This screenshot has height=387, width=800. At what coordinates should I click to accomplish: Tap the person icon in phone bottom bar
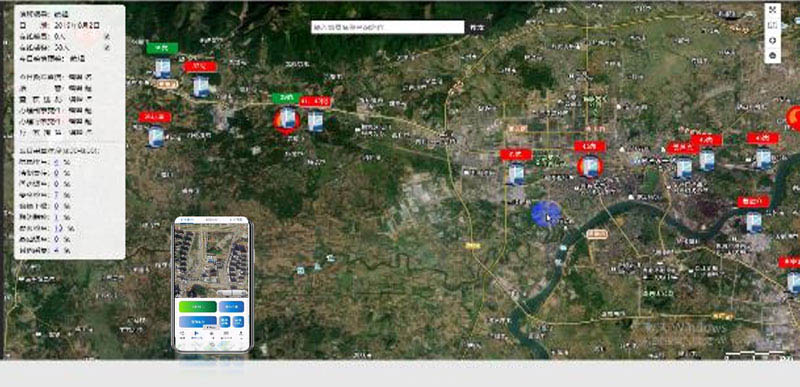[241, 333]
